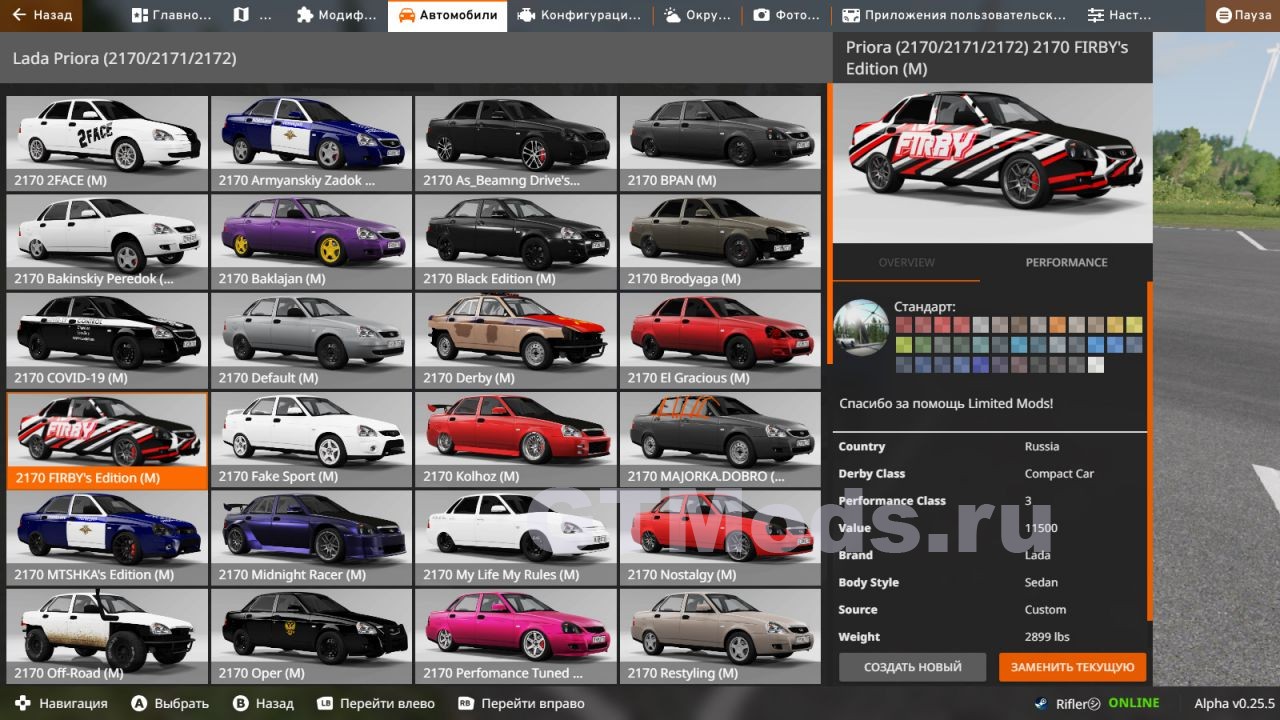Select the 2170 2FACE (M) car

click(107, 143)
